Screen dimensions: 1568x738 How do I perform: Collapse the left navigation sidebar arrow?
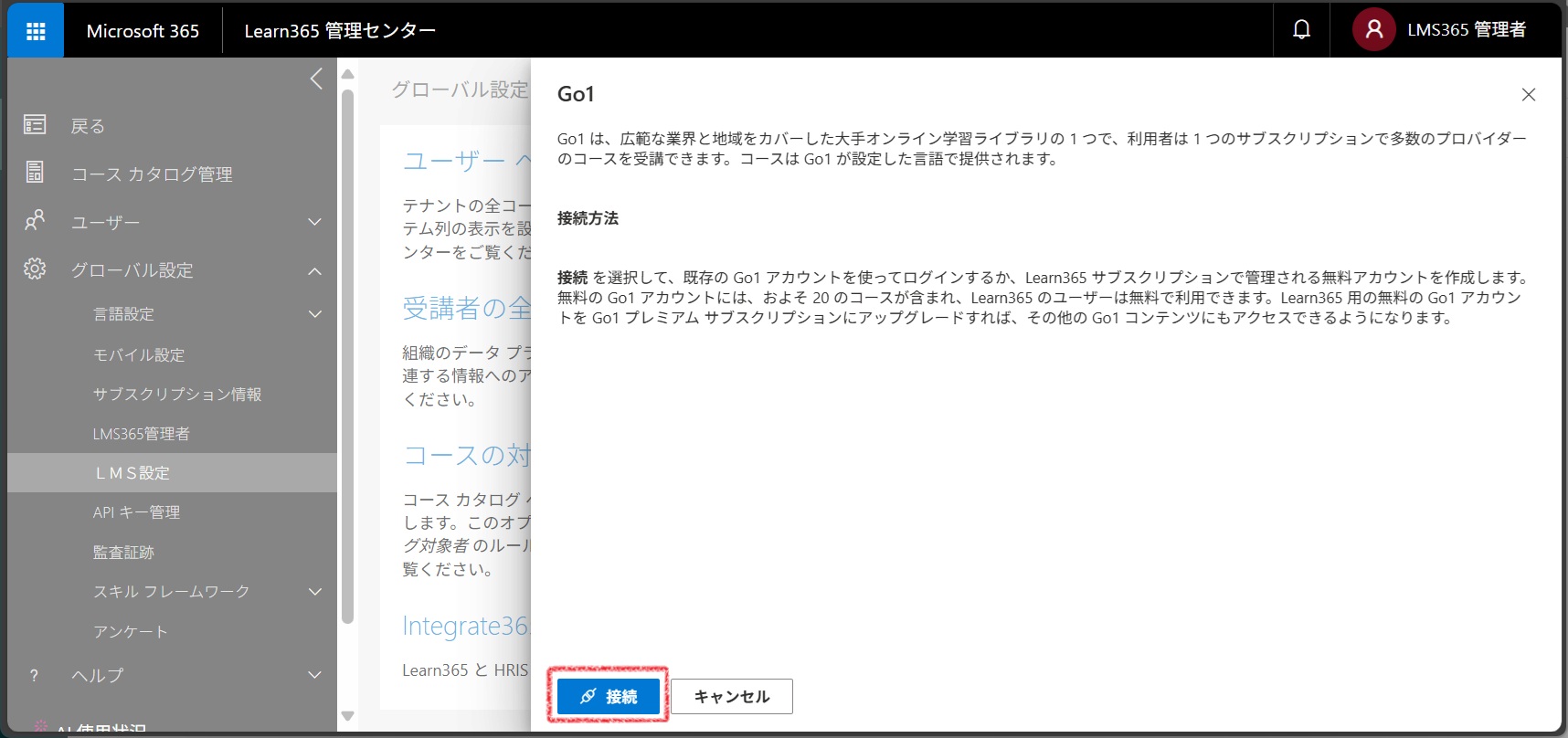pyautogui.click(x=316, y=79)
